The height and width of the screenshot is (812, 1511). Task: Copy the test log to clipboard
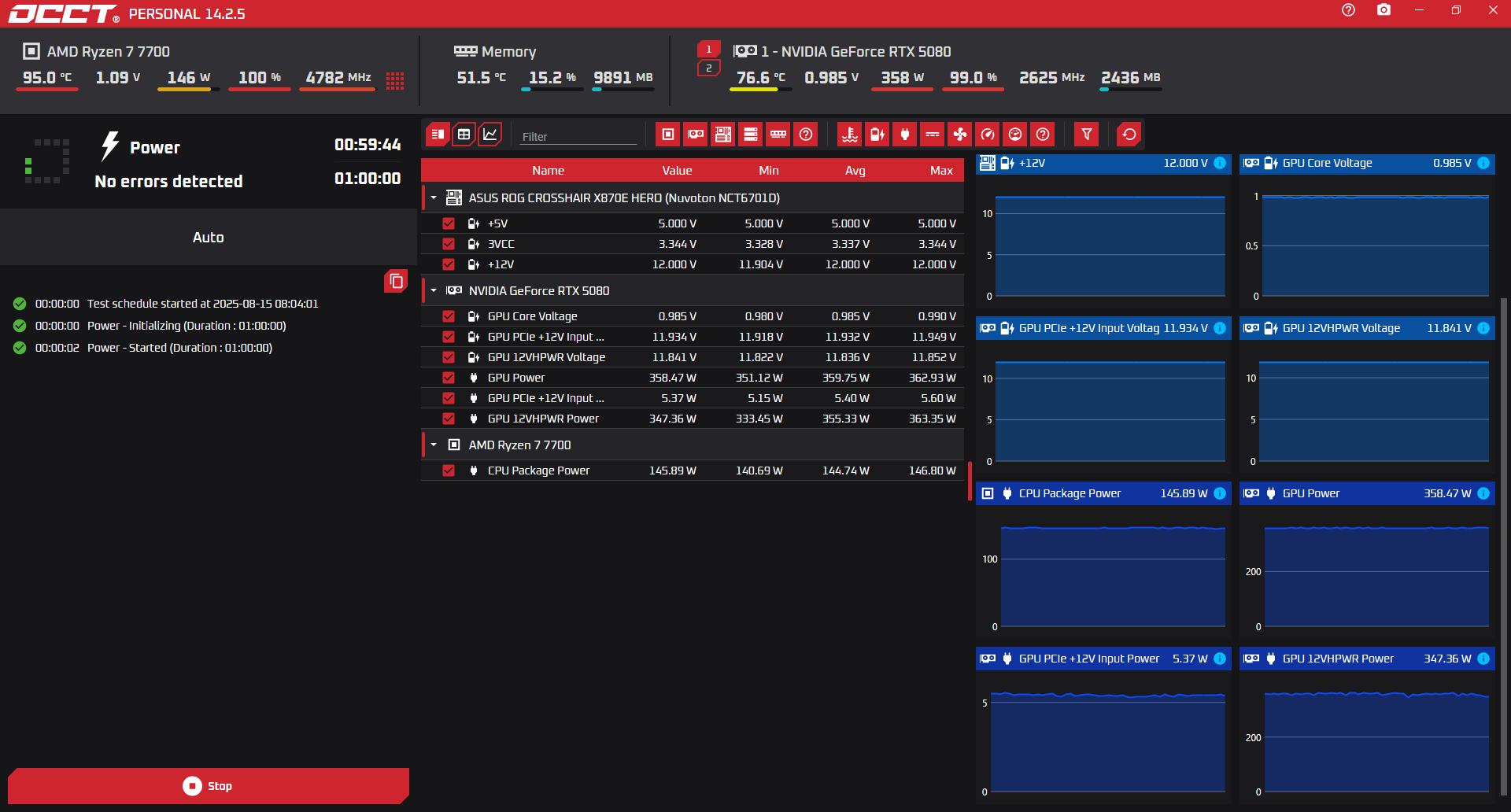pos(396,281)
